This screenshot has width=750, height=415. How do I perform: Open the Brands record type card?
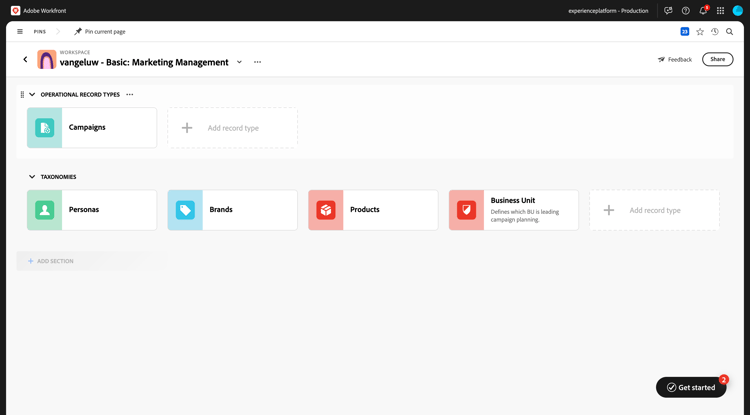pos(232,210)
